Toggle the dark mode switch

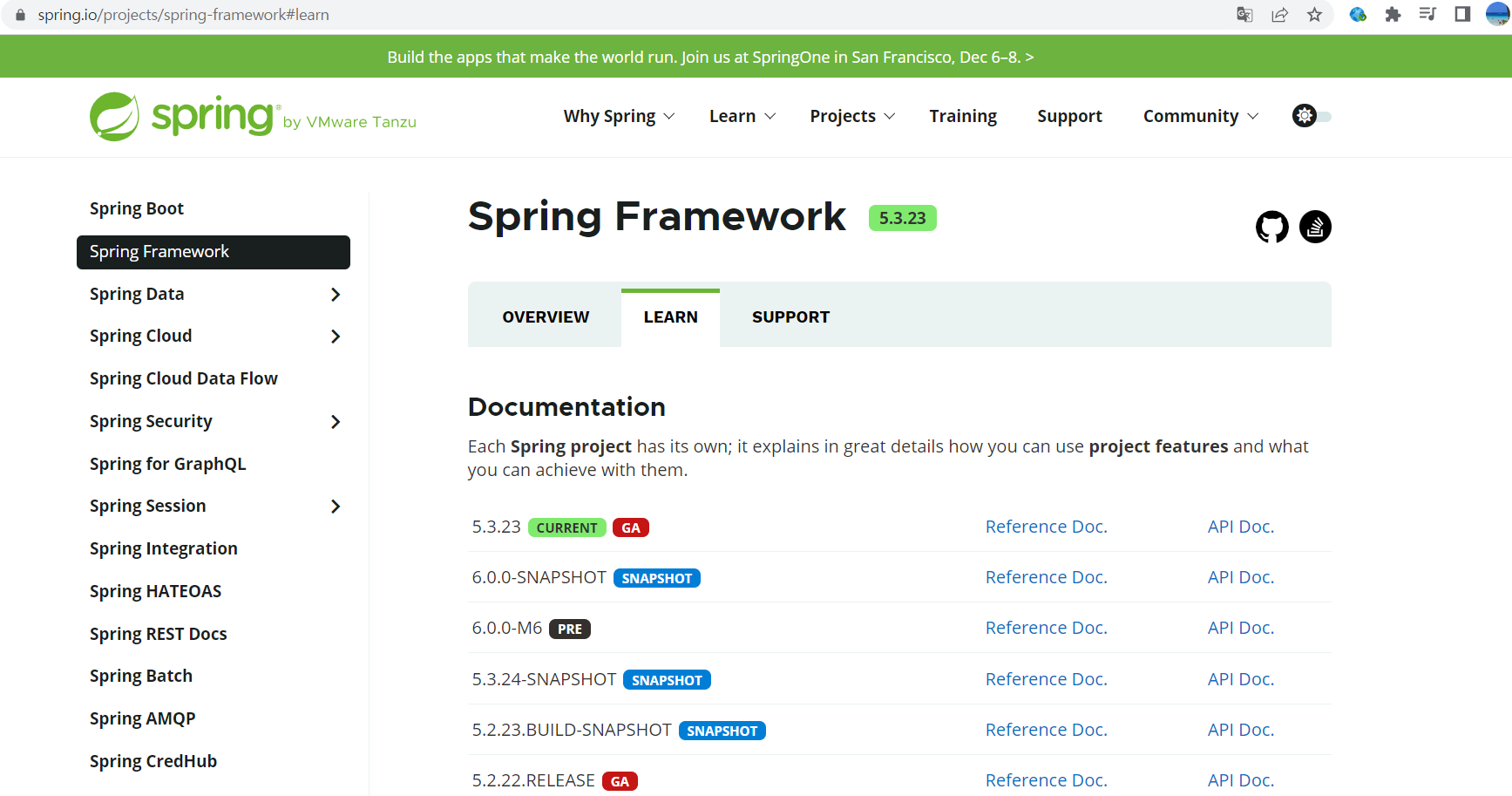(1312, 116)
